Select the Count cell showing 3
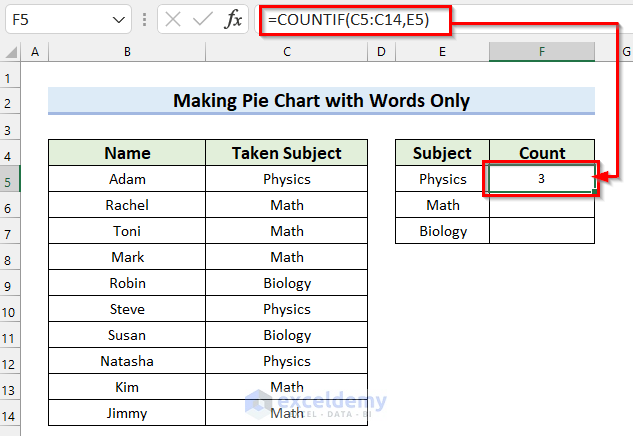The width and height of the screenshot is (633, 436). tap(542, 179)
